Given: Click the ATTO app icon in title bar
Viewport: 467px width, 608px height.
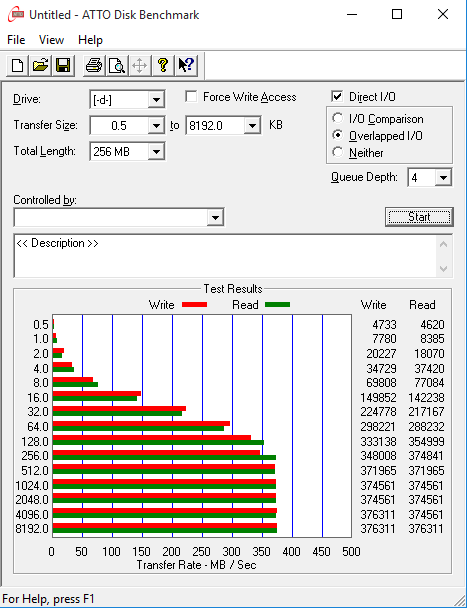Looking at the screenshot, I should click(16, 15).
